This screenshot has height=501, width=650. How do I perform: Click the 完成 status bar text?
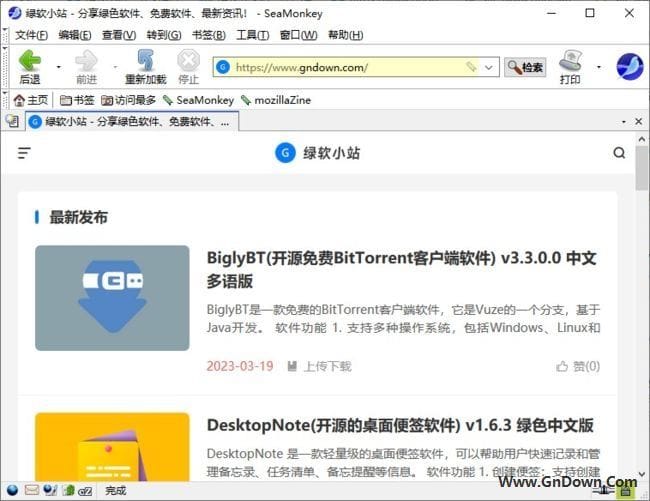pos(116,491)
